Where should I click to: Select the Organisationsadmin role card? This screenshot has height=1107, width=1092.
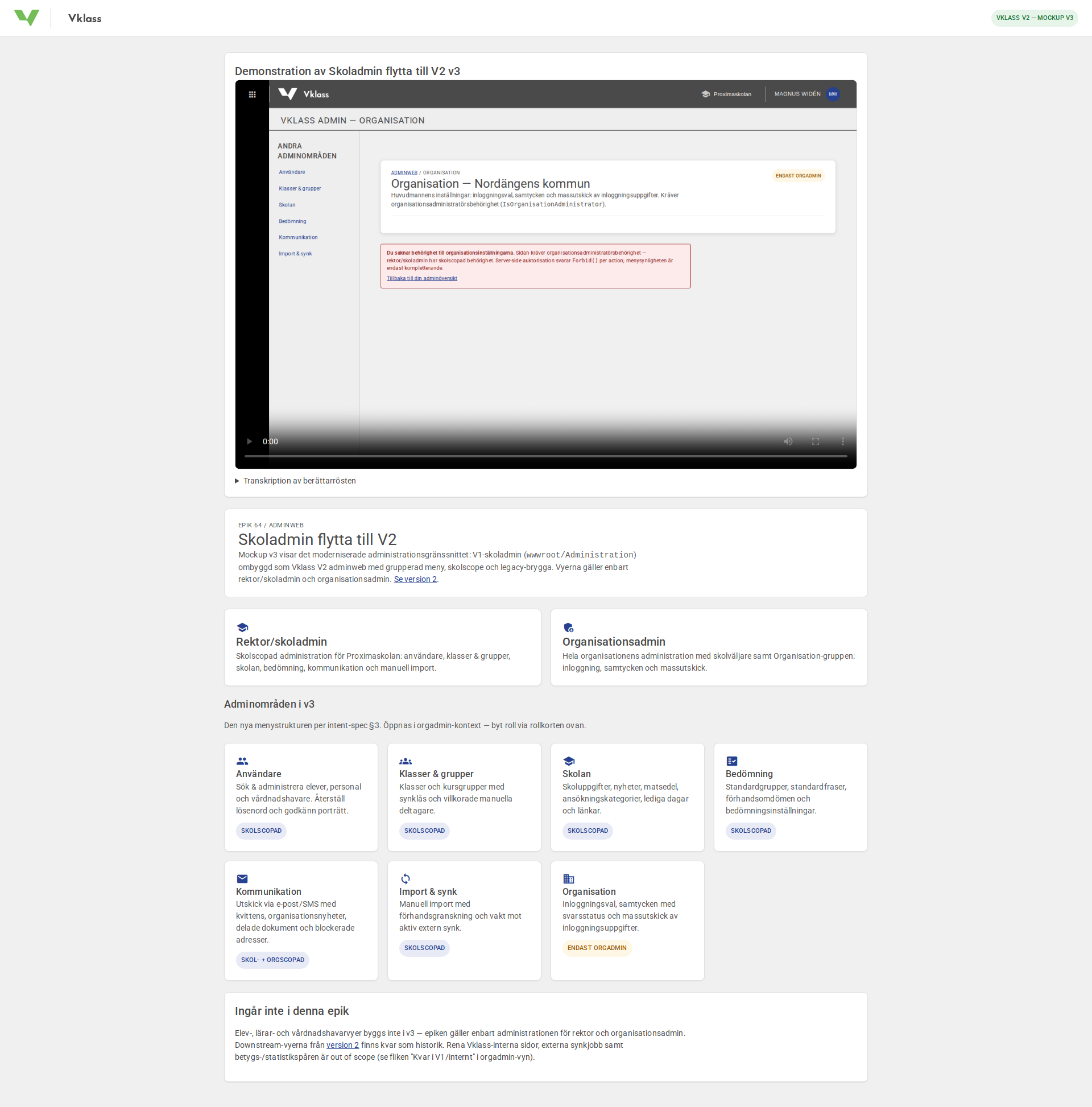[709, 647]
